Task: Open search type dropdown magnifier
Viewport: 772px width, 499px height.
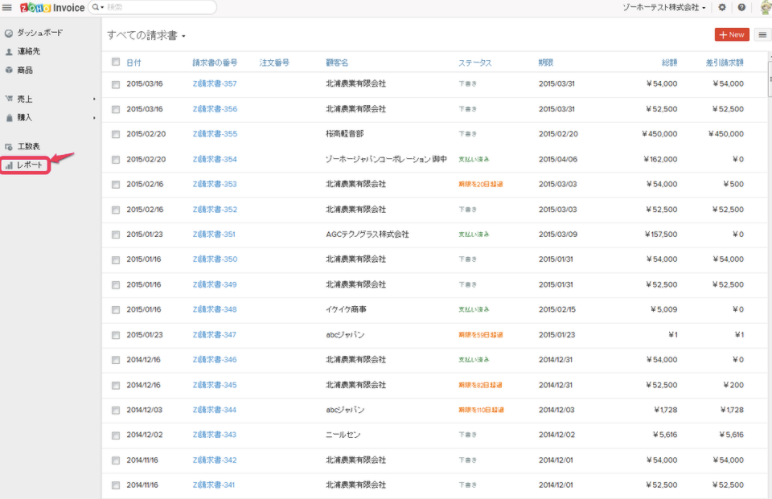Action: (x=97, y=7)
